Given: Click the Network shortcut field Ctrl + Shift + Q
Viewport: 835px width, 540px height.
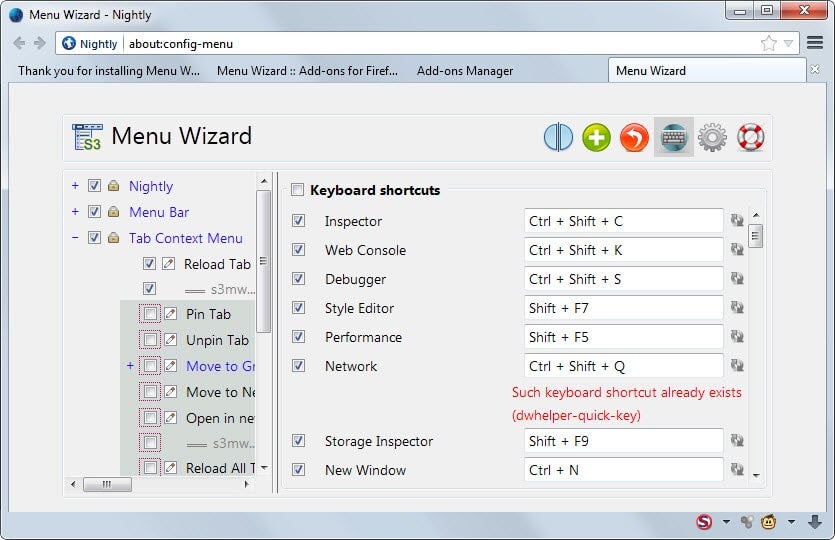Looking at the screenshot, I should 624,366.
